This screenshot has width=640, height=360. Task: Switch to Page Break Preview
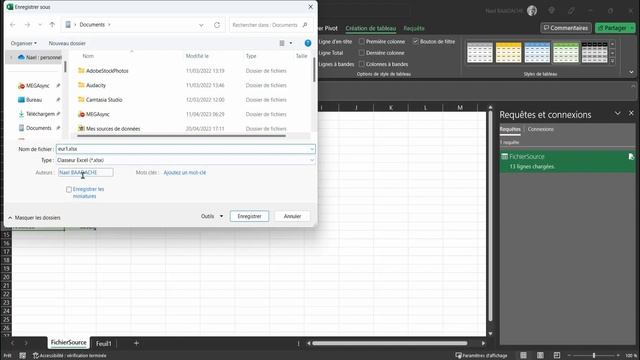pos(557,356)
